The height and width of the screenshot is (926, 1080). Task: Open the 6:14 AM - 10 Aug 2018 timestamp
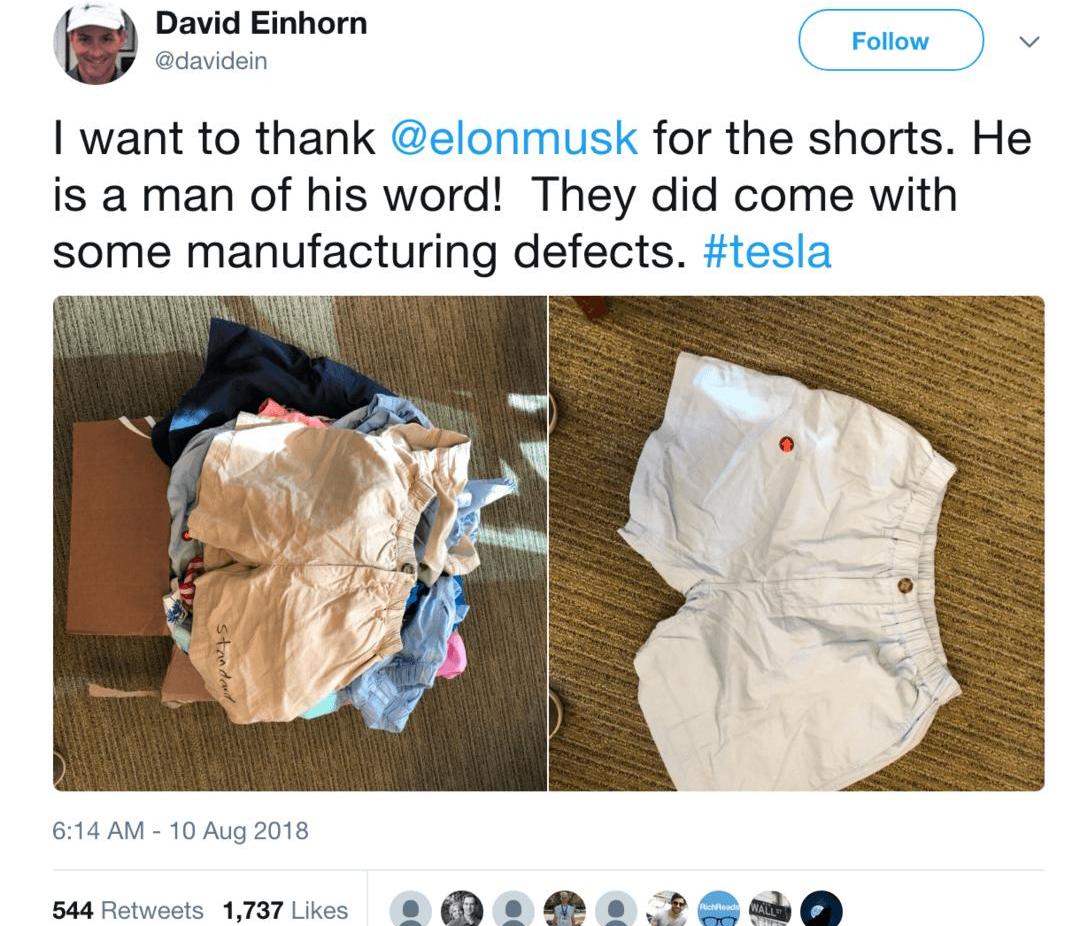point(180,830)
